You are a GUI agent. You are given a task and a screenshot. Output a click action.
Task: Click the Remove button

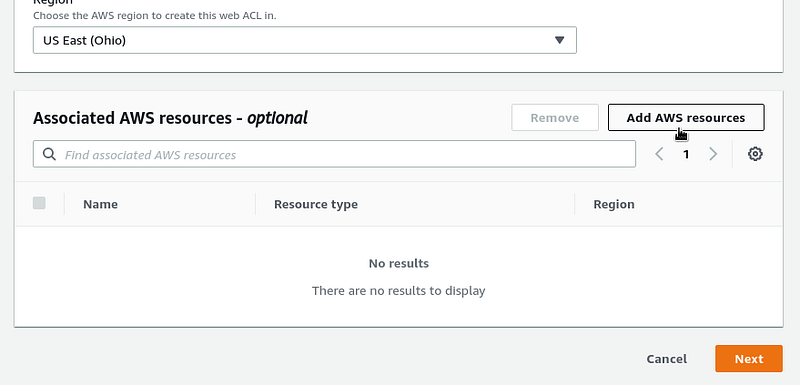[555, 118]
